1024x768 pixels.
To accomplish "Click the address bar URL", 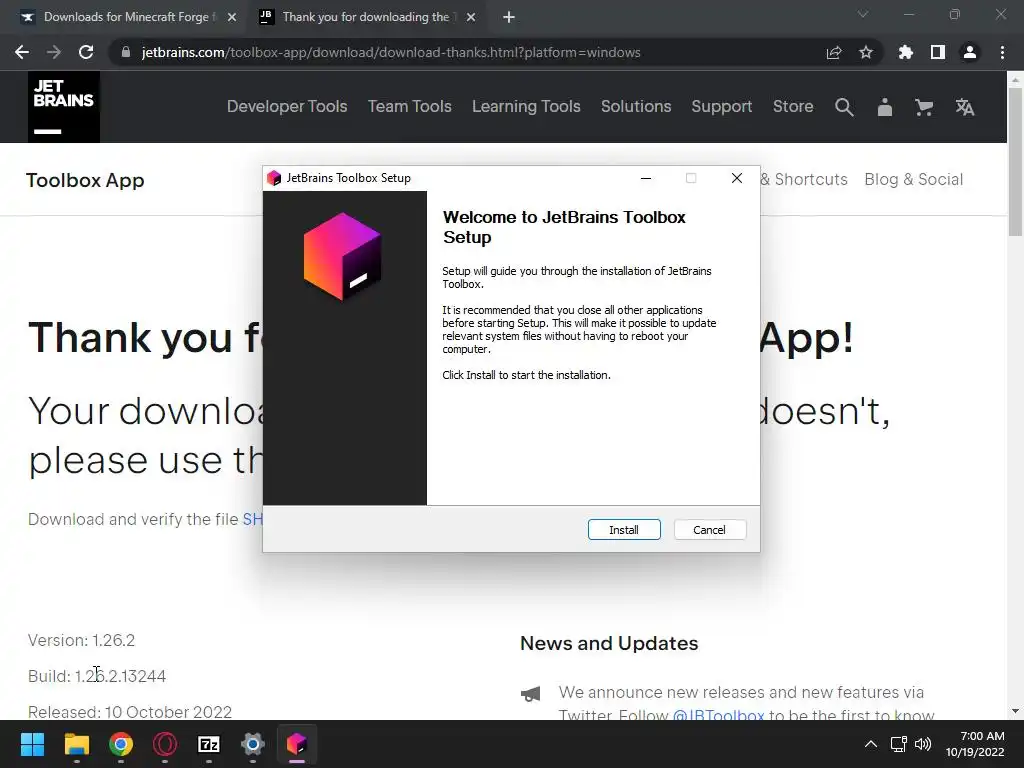I will (x=391, y=52).
